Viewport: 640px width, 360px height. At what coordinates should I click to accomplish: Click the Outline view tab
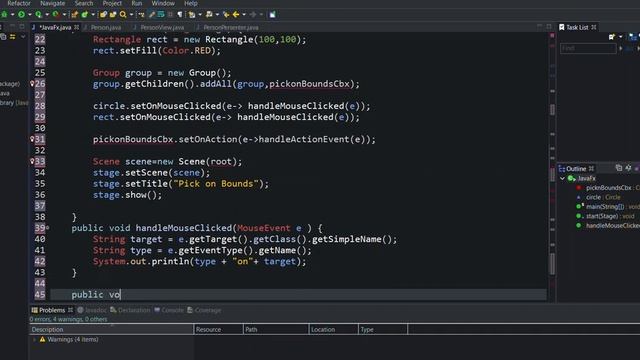[x=576, y=169]
